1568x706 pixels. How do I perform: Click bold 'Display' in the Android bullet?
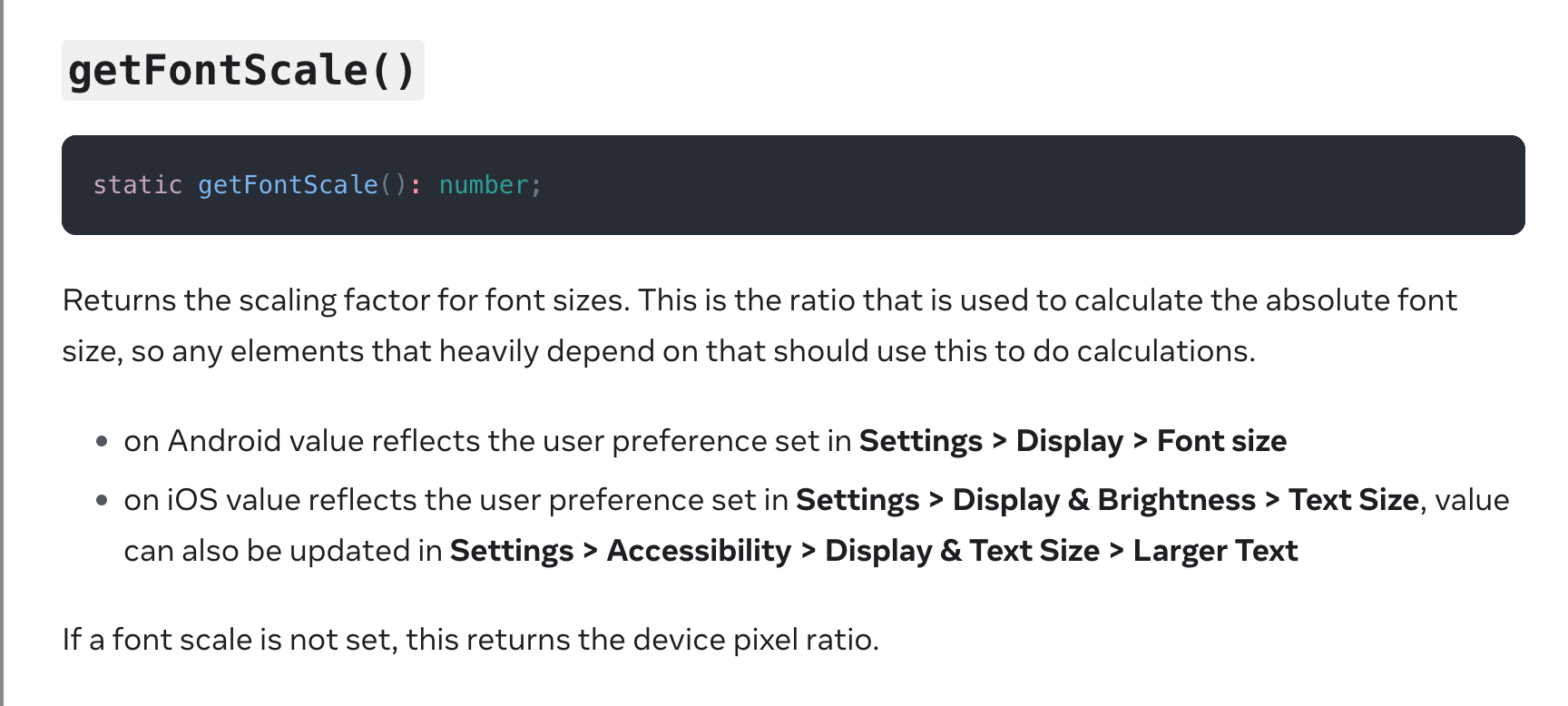click(1069, 441)
